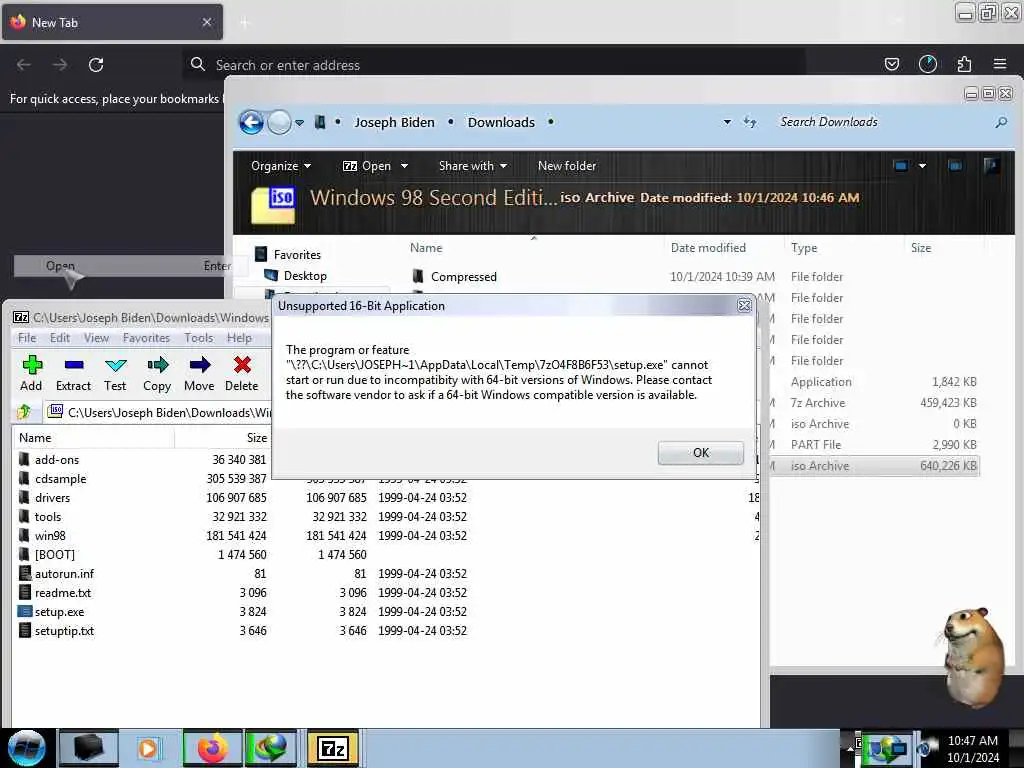Click the Explorer change view icon
Image resolution: width=1024 pixels, height=768 pixels.
coord(901,166)
